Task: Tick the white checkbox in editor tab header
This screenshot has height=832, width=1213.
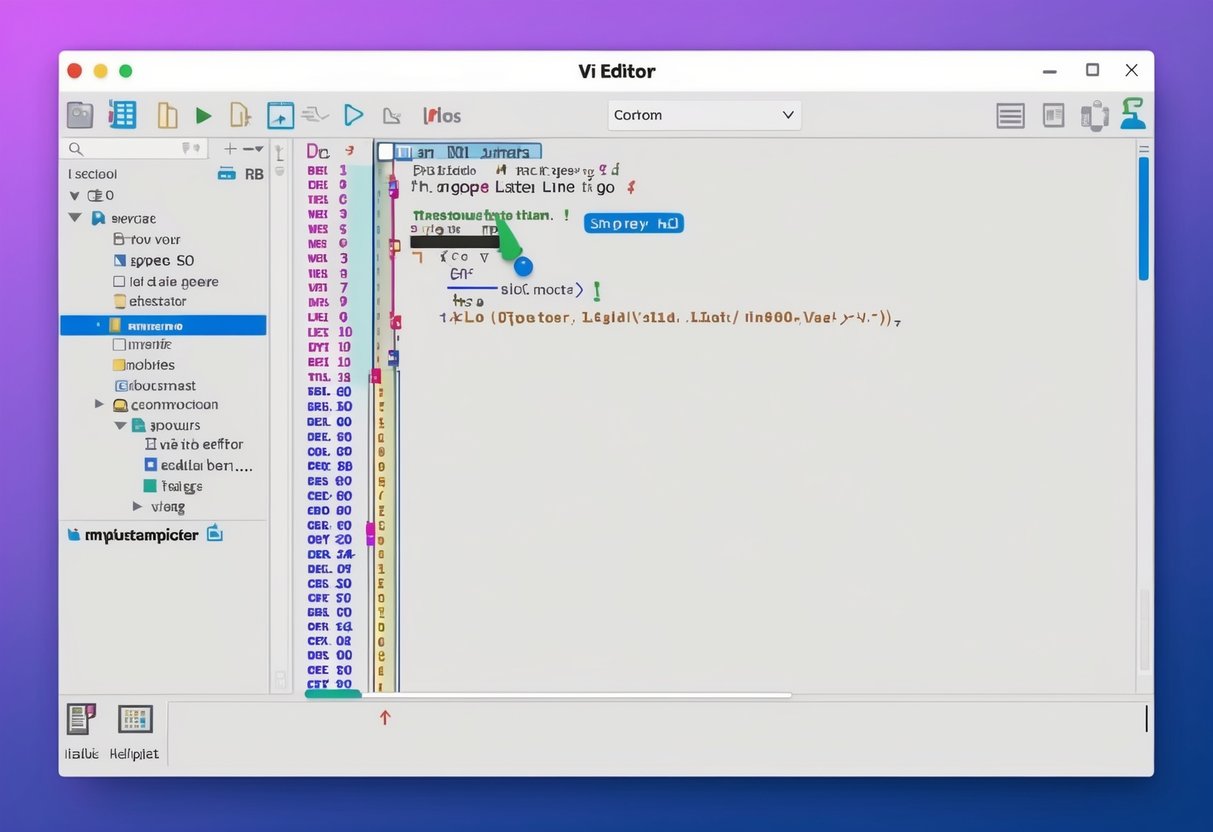Action: [386, 152]
